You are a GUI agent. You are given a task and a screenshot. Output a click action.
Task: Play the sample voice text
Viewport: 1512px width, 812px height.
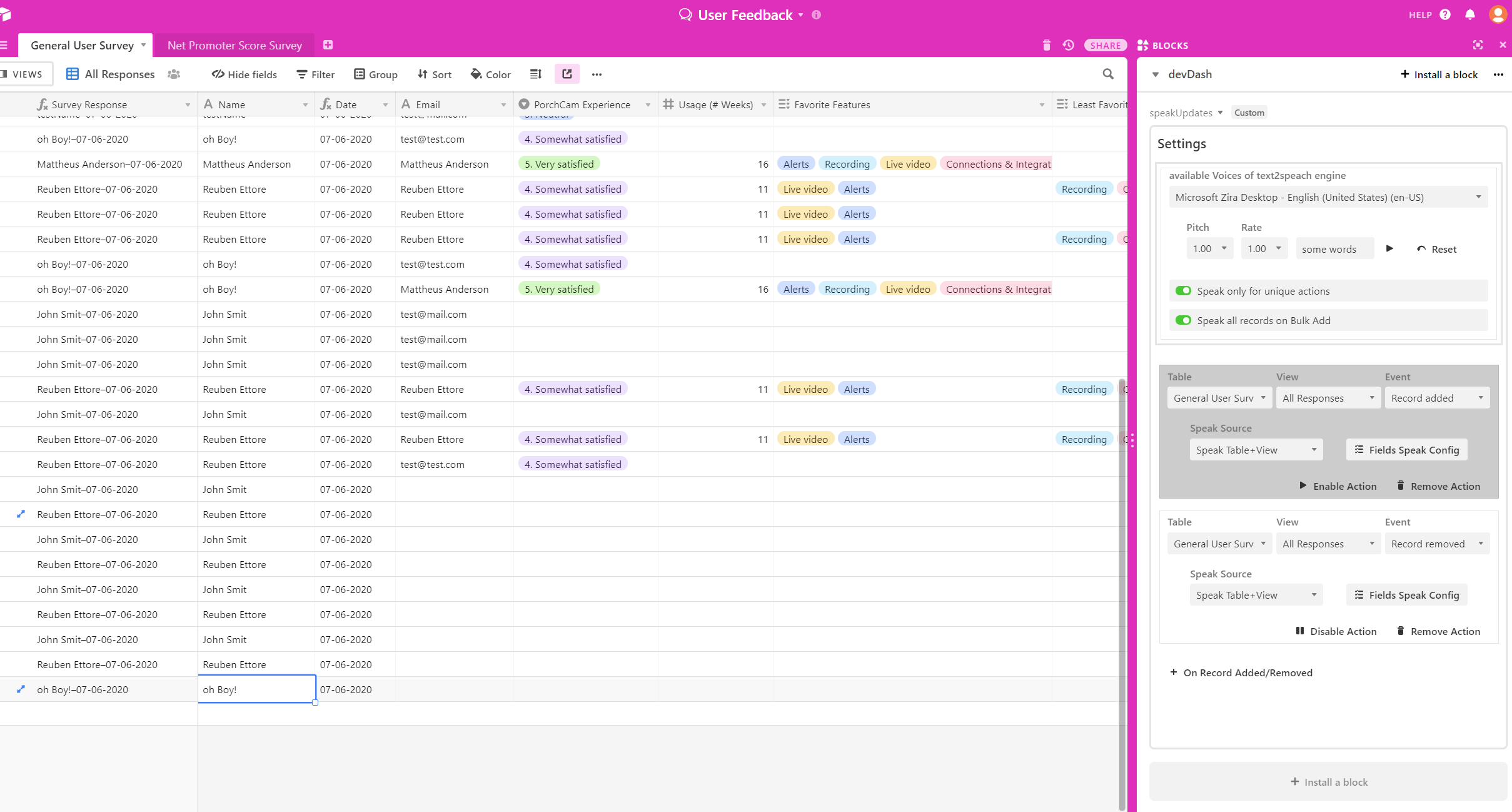[1389, 249]
